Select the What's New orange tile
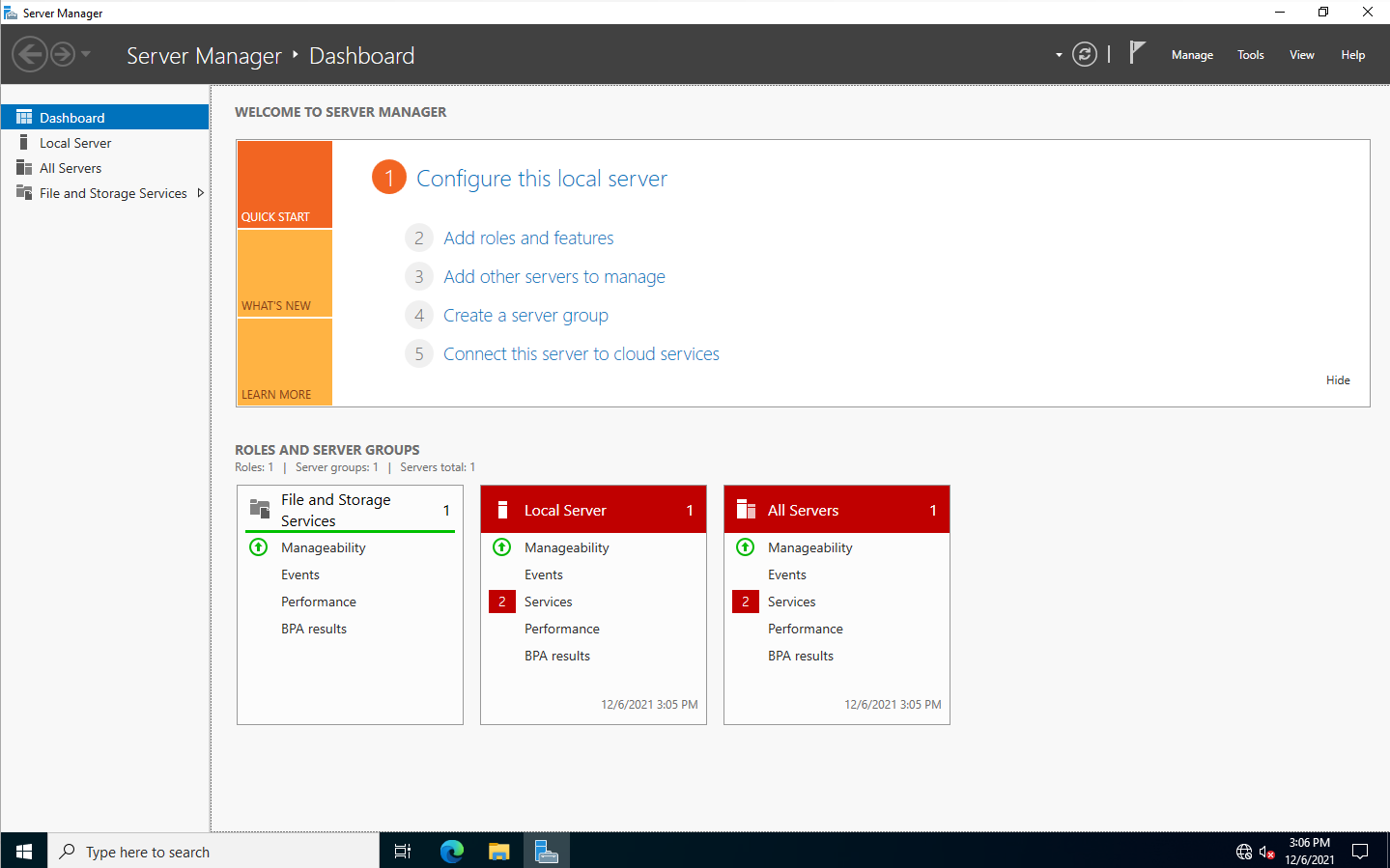Image resolution: width=1390 pixels, height=868 pixels. pos(284,273)
